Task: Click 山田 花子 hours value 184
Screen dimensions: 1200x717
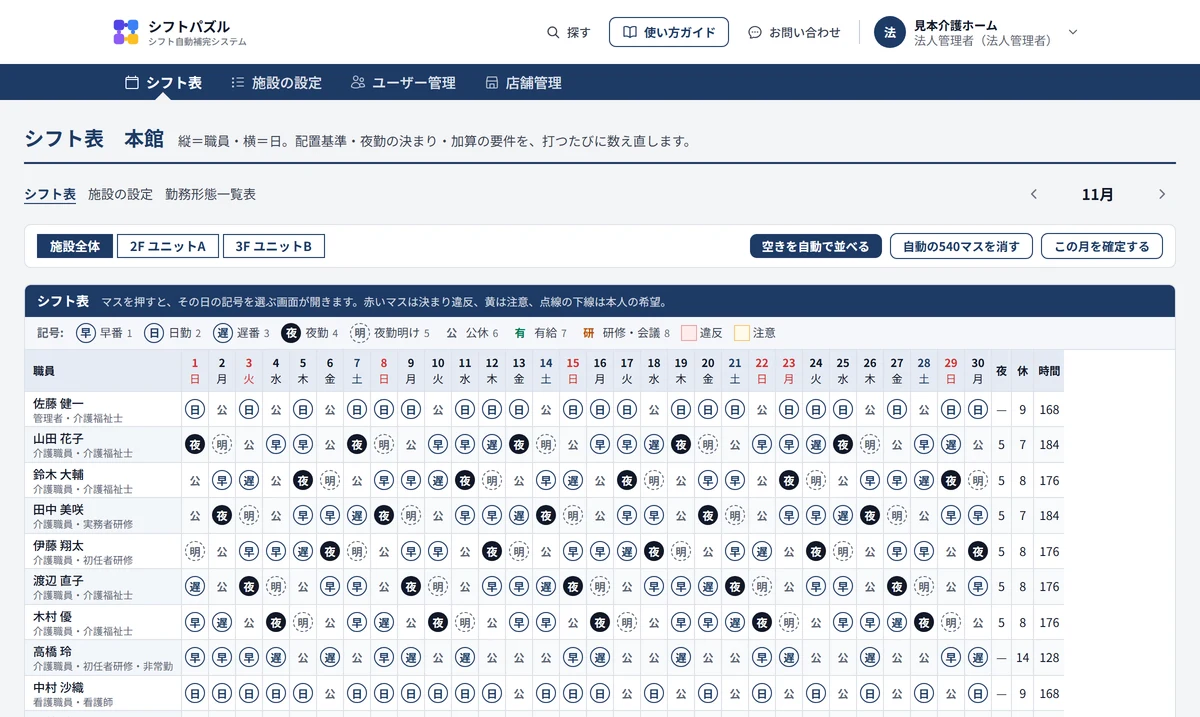Action: pos(1049,445)
